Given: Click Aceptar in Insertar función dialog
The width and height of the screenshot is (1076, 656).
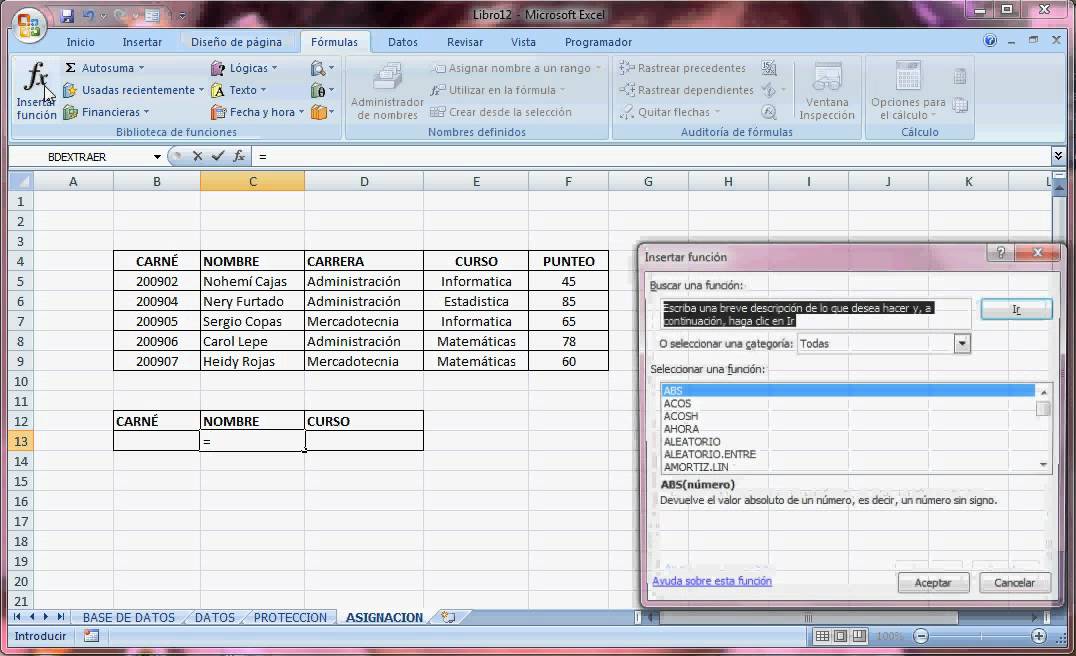Looking at the screenshot, I should point(933,583).
